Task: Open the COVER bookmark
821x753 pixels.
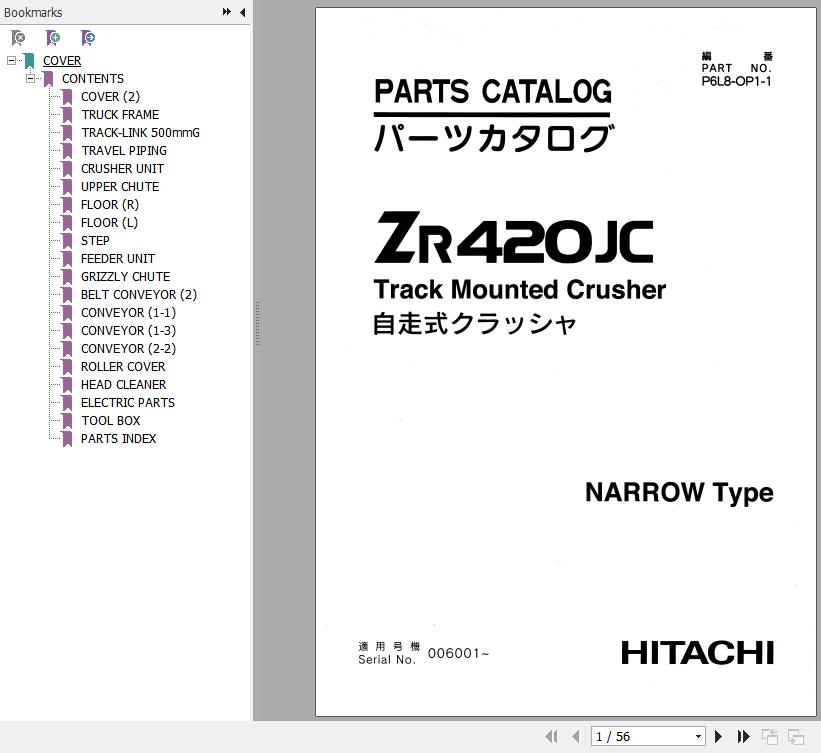Action: 62,61
